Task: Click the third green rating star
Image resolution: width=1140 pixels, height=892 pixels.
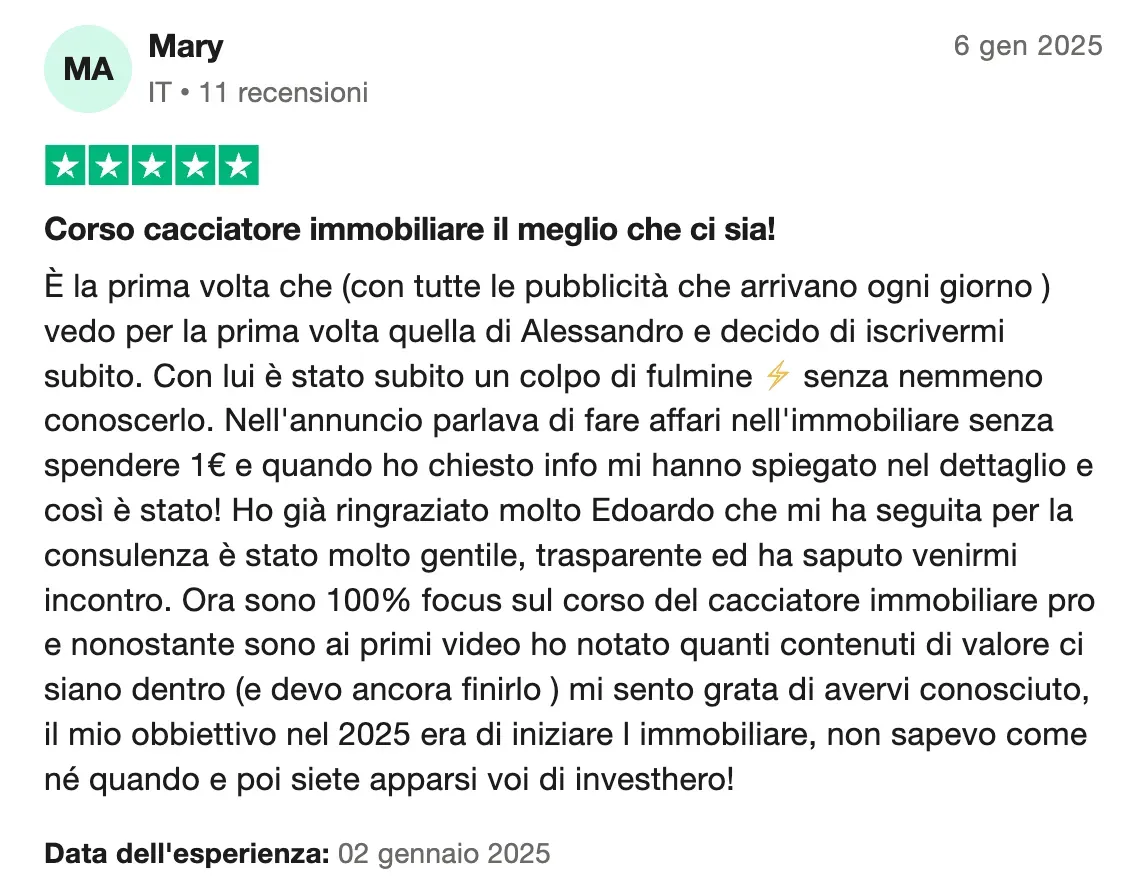Action: (152, 166)
